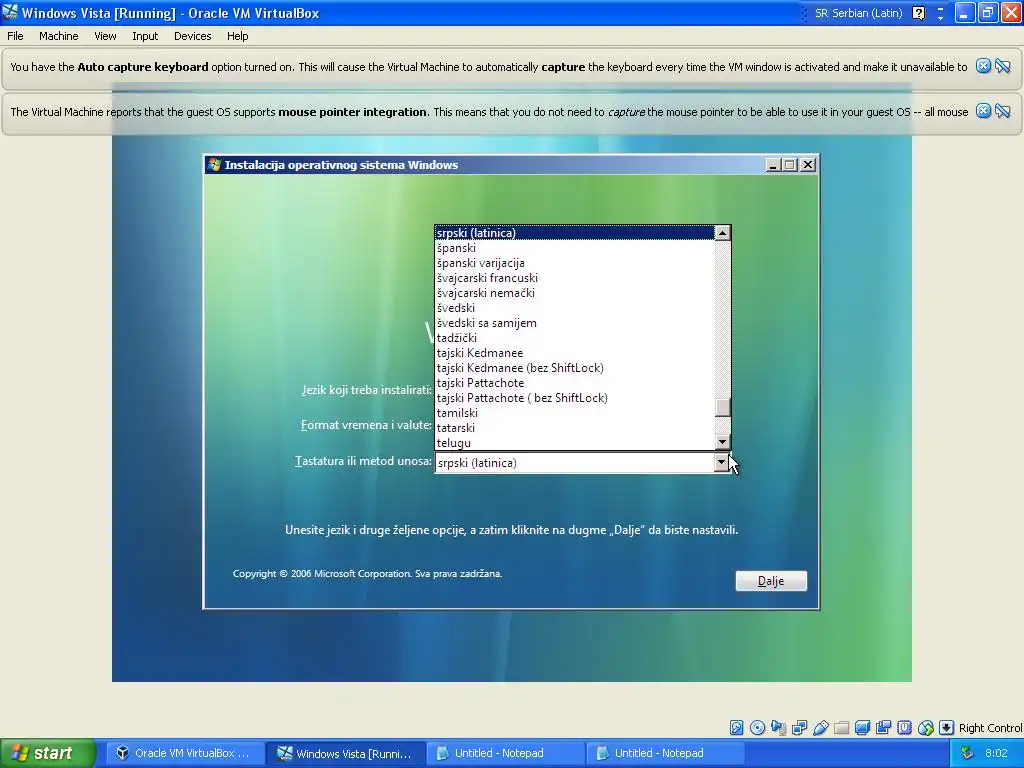Click the CPU chip icon in status bar
1024x768 pixels.
[904, 728]
